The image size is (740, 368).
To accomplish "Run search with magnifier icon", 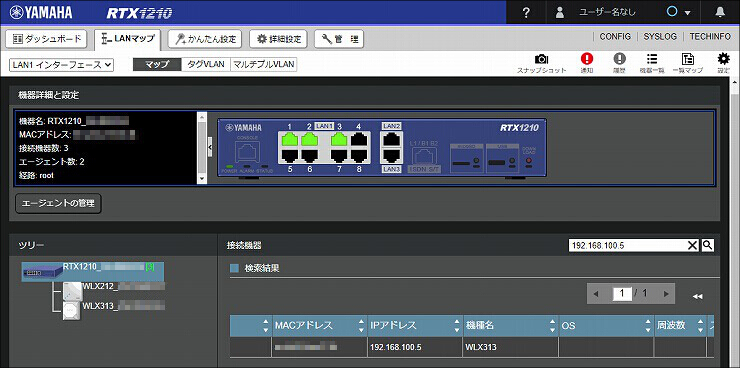I will (x=707, y=245).
